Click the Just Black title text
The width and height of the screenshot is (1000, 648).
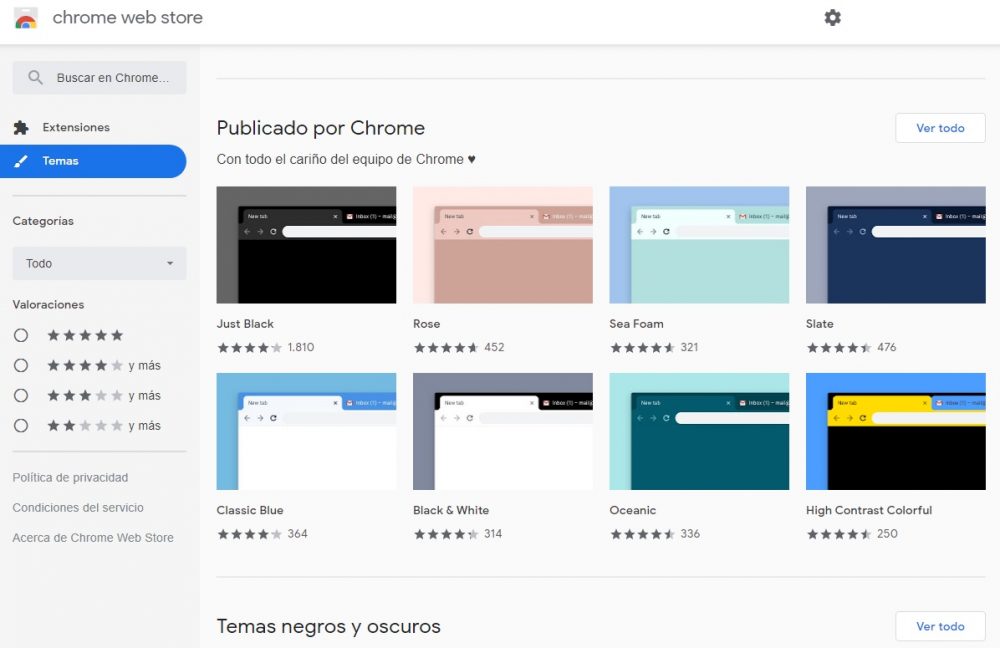[245, 324]
